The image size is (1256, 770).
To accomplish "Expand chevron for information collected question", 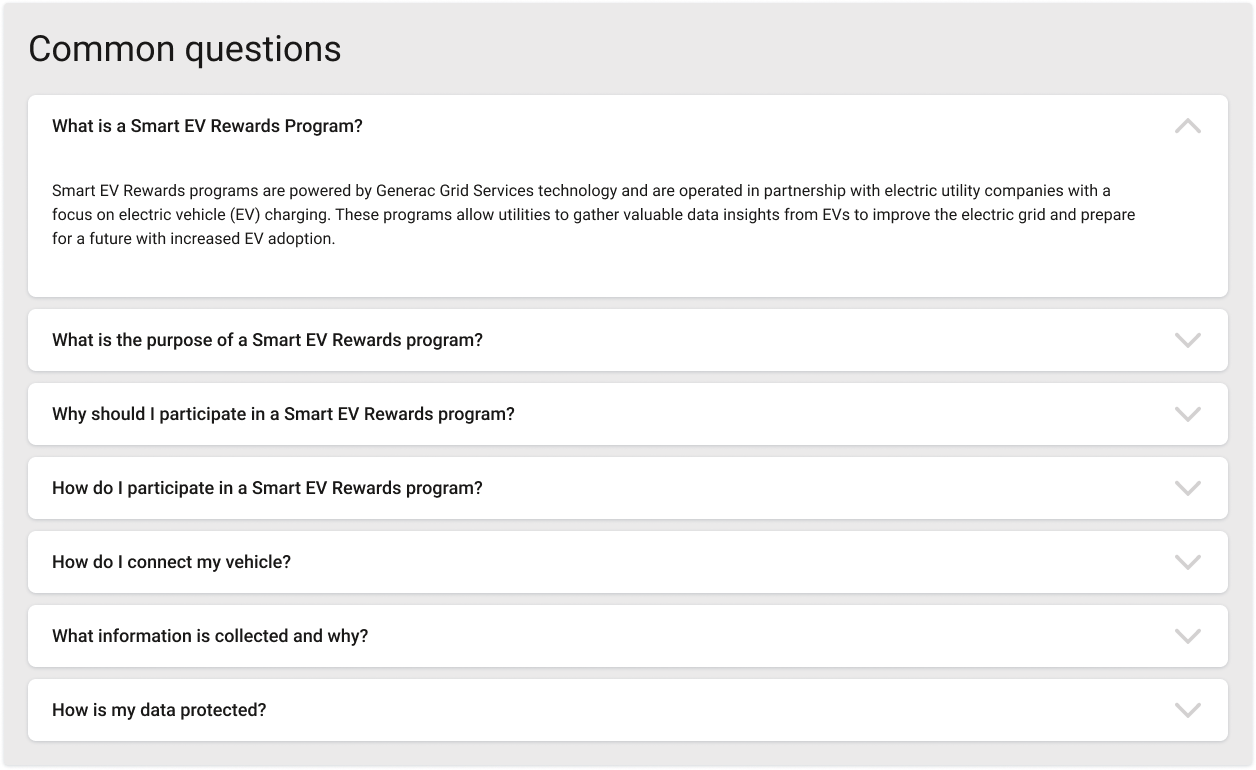I will 1187,636.
